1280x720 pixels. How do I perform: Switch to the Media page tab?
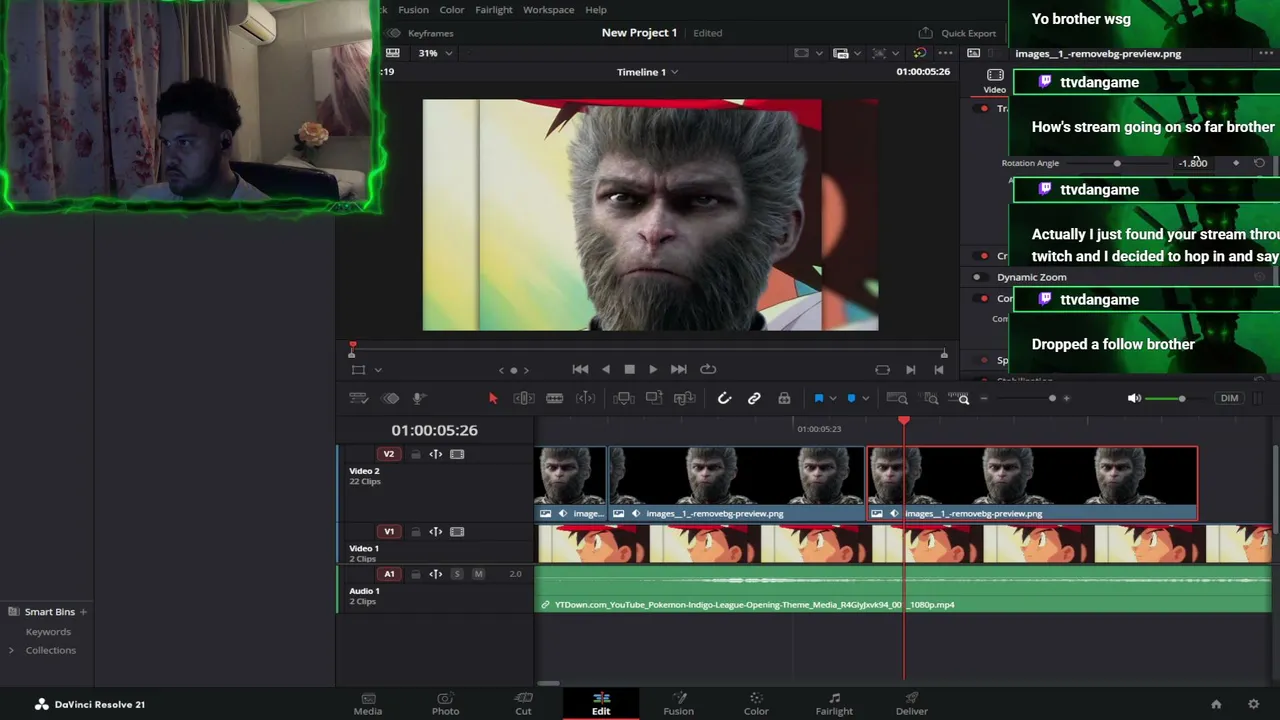click(x=368, y=704)
